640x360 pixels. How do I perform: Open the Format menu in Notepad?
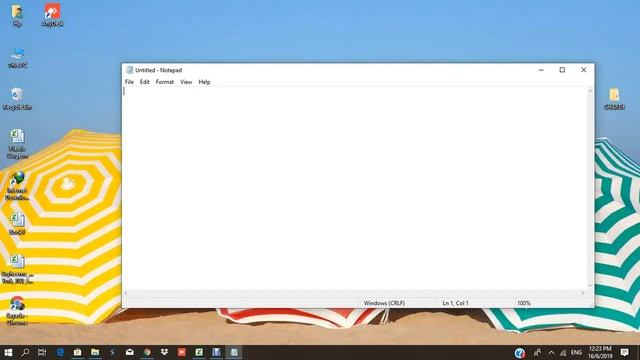[165, 82]
